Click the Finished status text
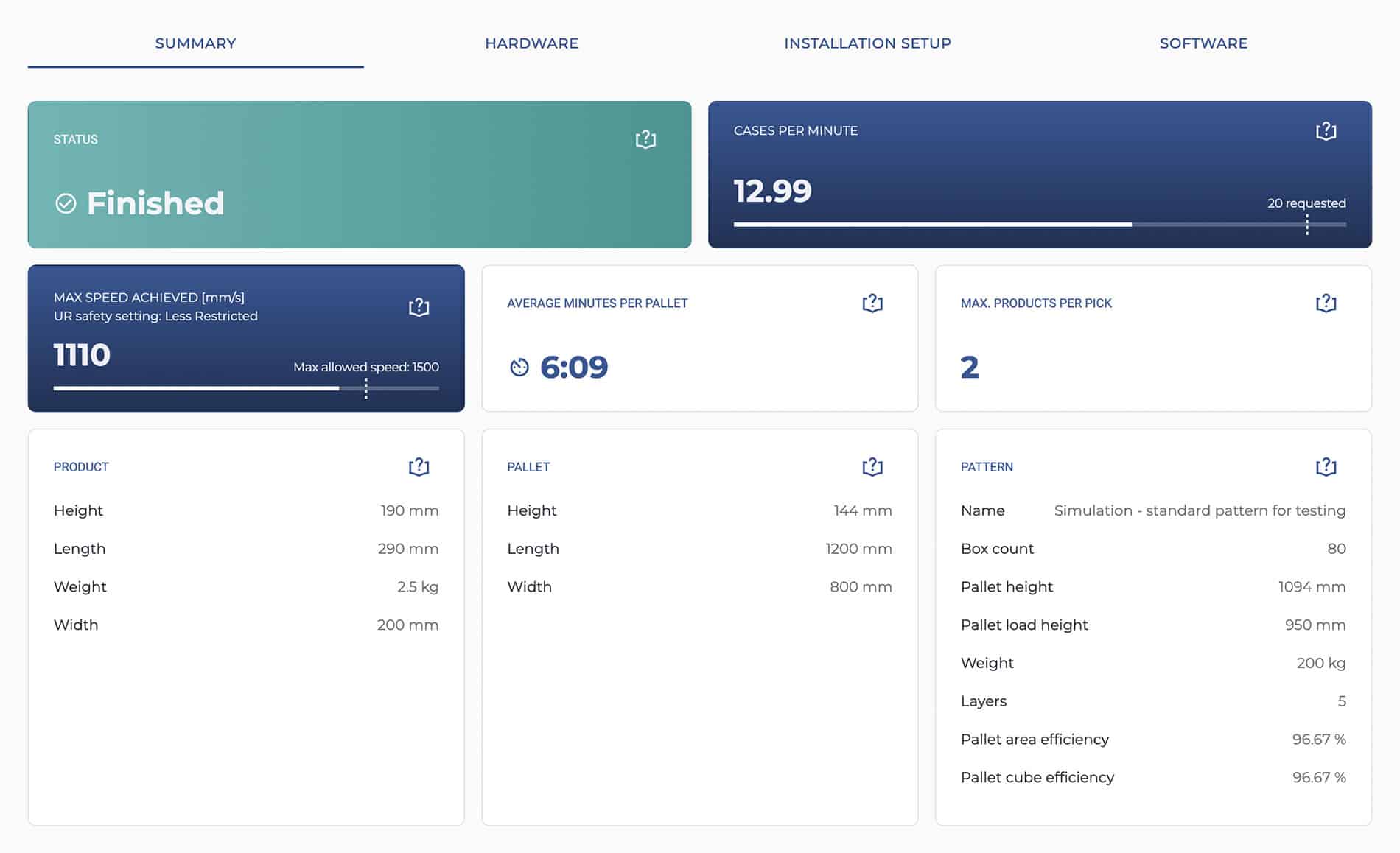This screenshot has width=1400, height=853. pyautogui.click(x=155, y=203)
